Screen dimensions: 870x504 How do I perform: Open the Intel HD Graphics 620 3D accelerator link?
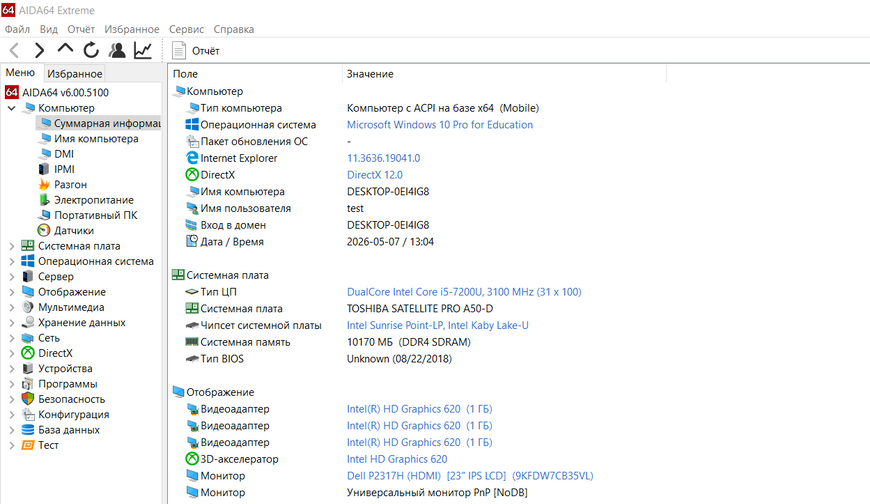pyautogui.click(x=397, y=459)
